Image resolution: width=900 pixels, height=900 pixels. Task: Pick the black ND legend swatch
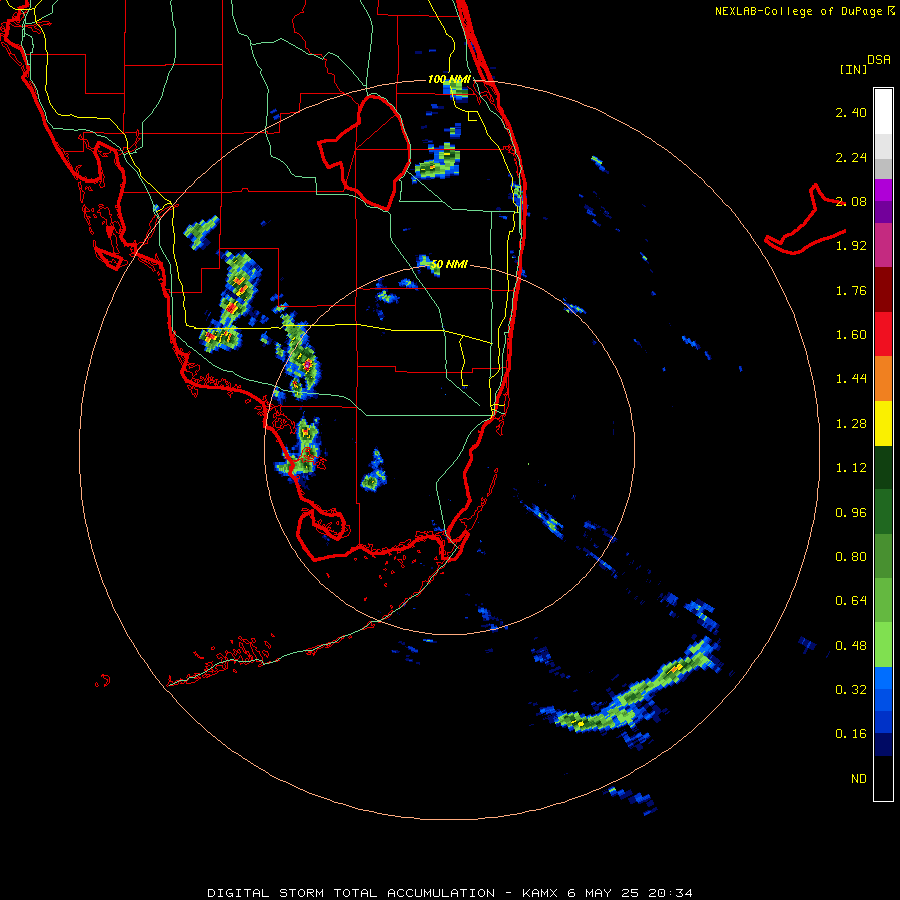click(883, 778)
